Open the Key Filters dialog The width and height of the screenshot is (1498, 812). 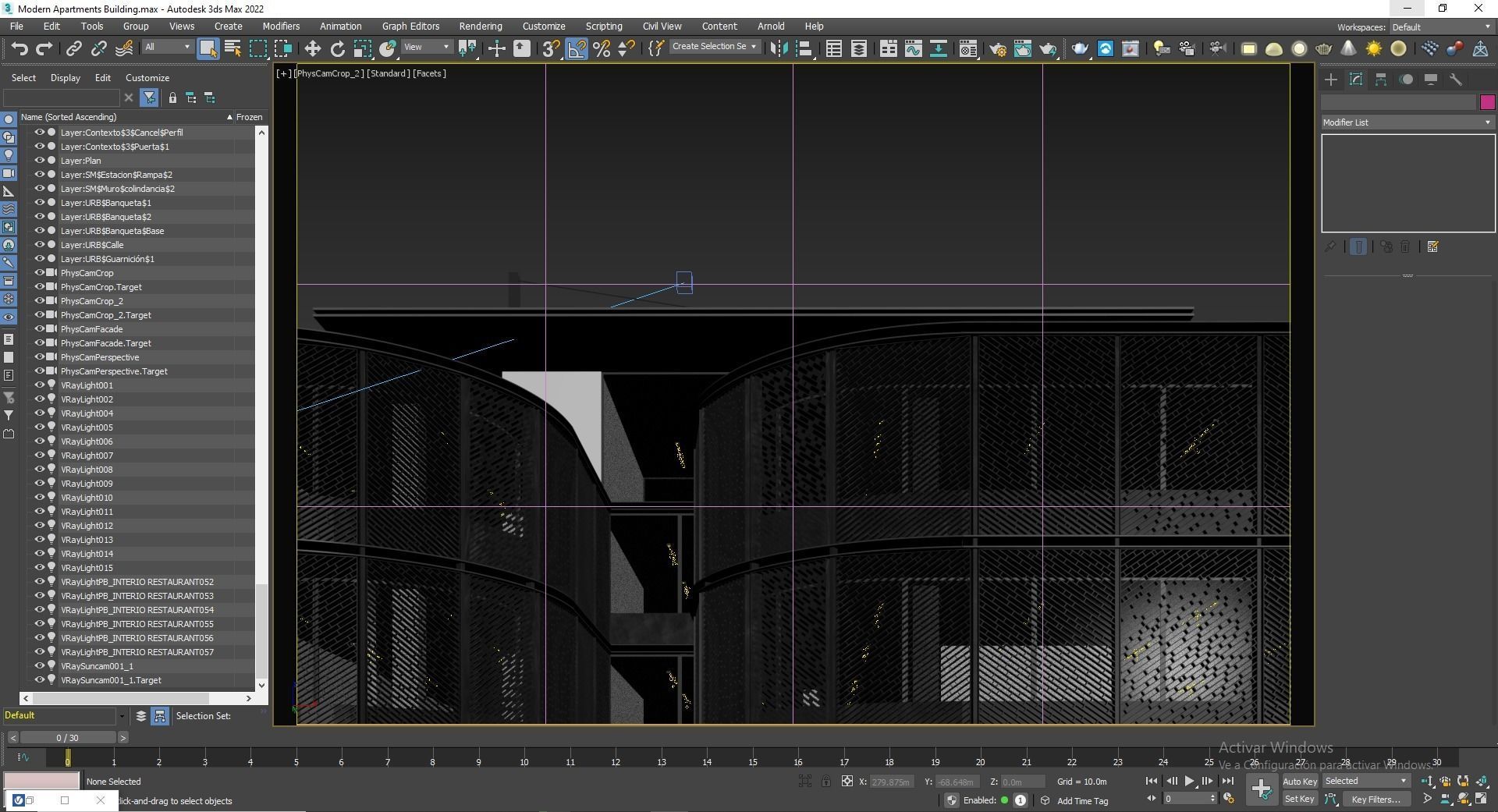click(1376, 799)
